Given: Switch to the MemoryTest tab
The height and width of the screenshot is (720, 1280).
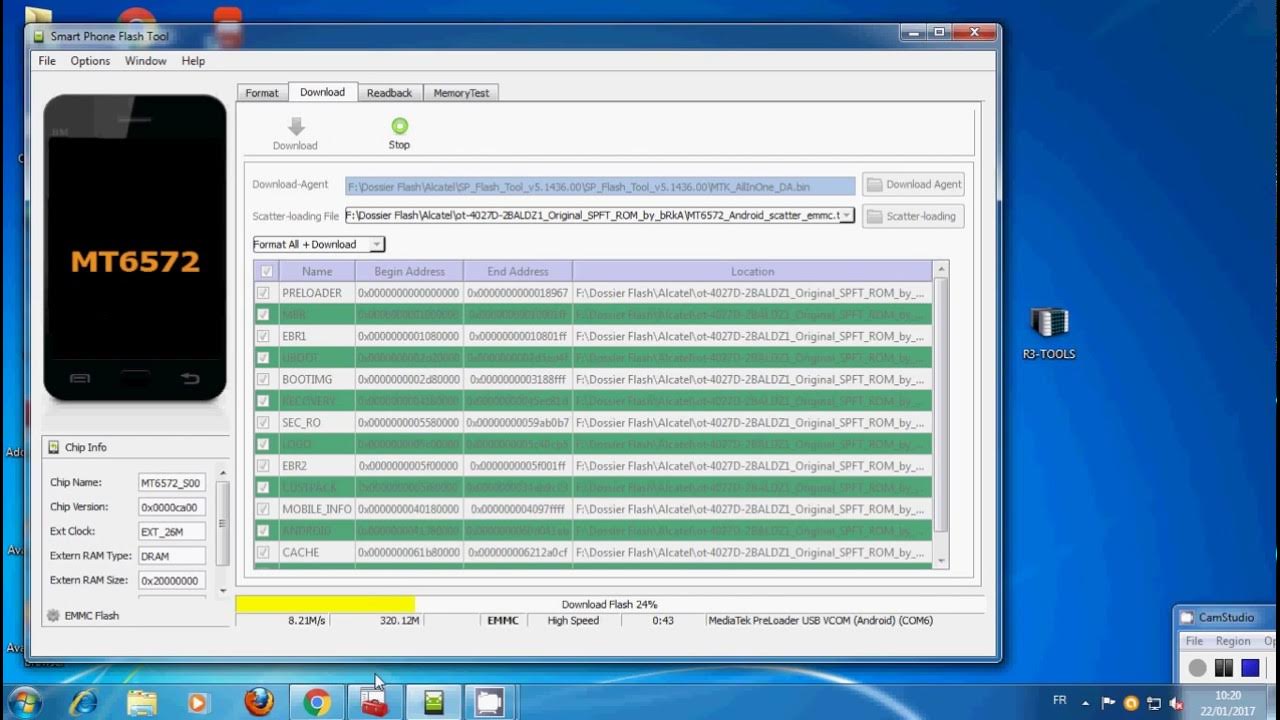Looking at the screenshot, I should point(461,93).
